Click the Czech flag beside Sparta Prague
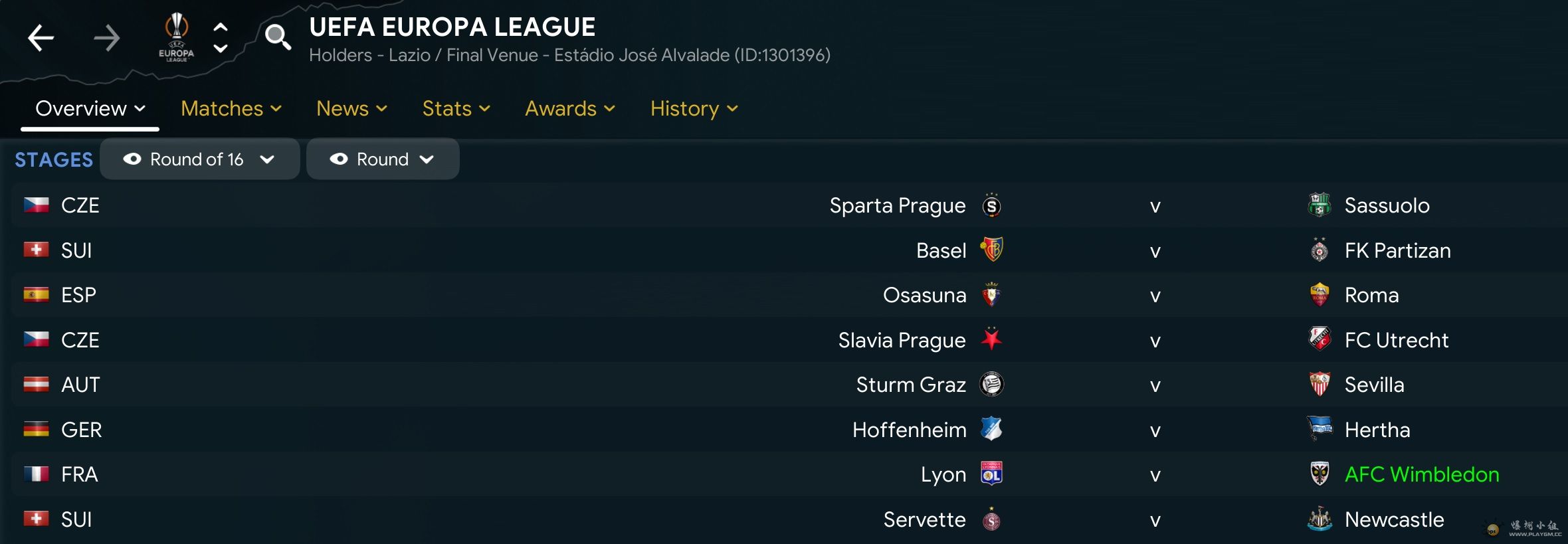 37,205
